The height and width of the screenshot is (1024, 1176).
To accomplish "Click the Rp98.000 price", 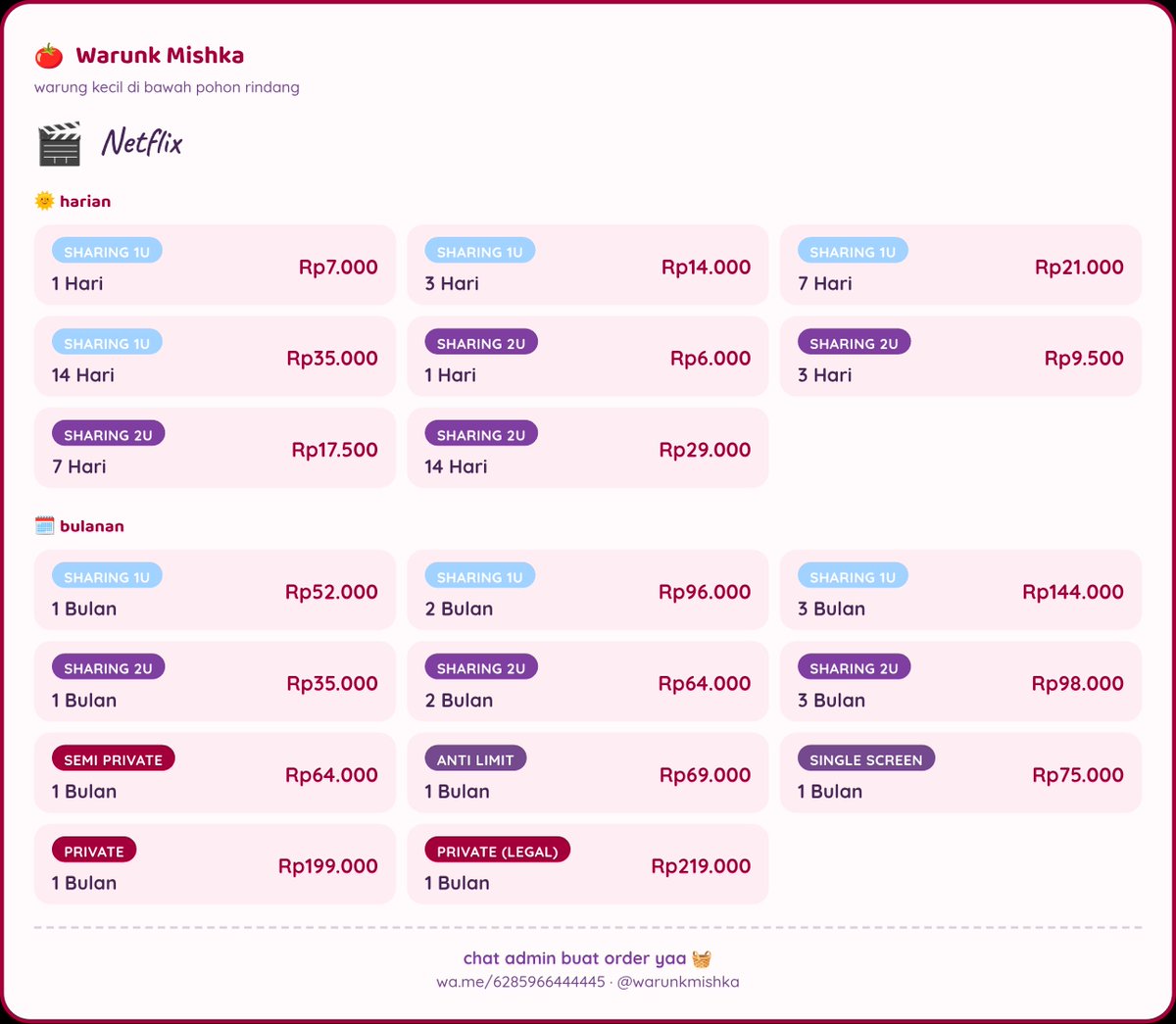I will click(1078, 684).
